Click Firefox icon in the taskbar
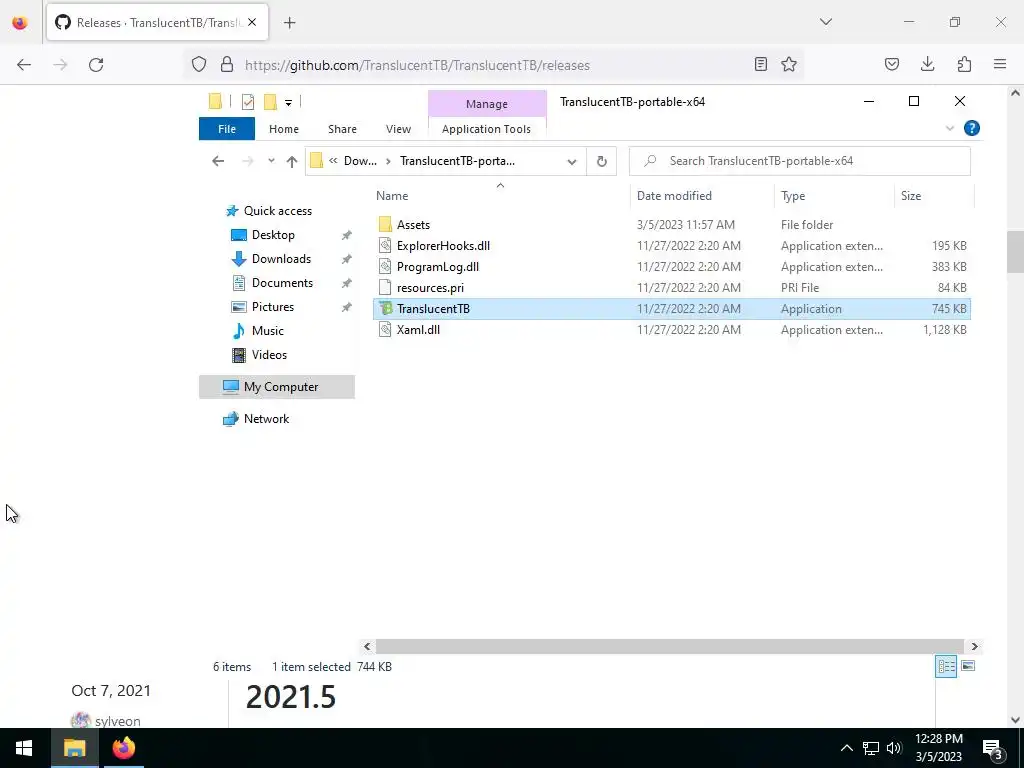 point(123,748)
